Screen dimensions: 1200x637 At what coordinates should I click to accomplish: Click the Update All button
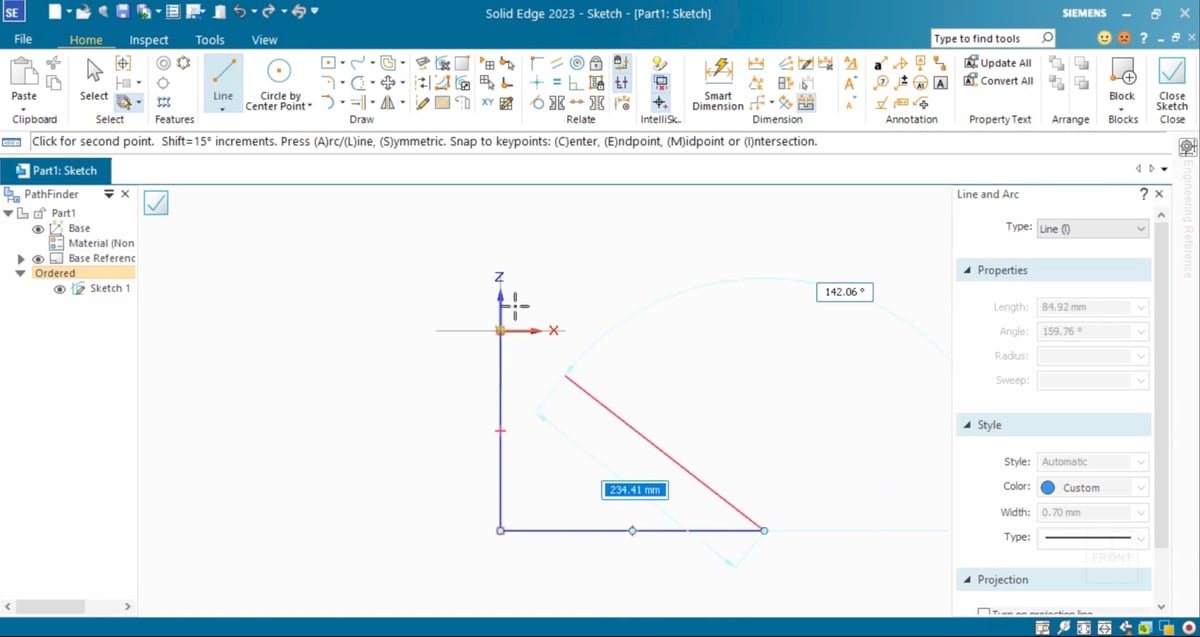pos(998,63)
